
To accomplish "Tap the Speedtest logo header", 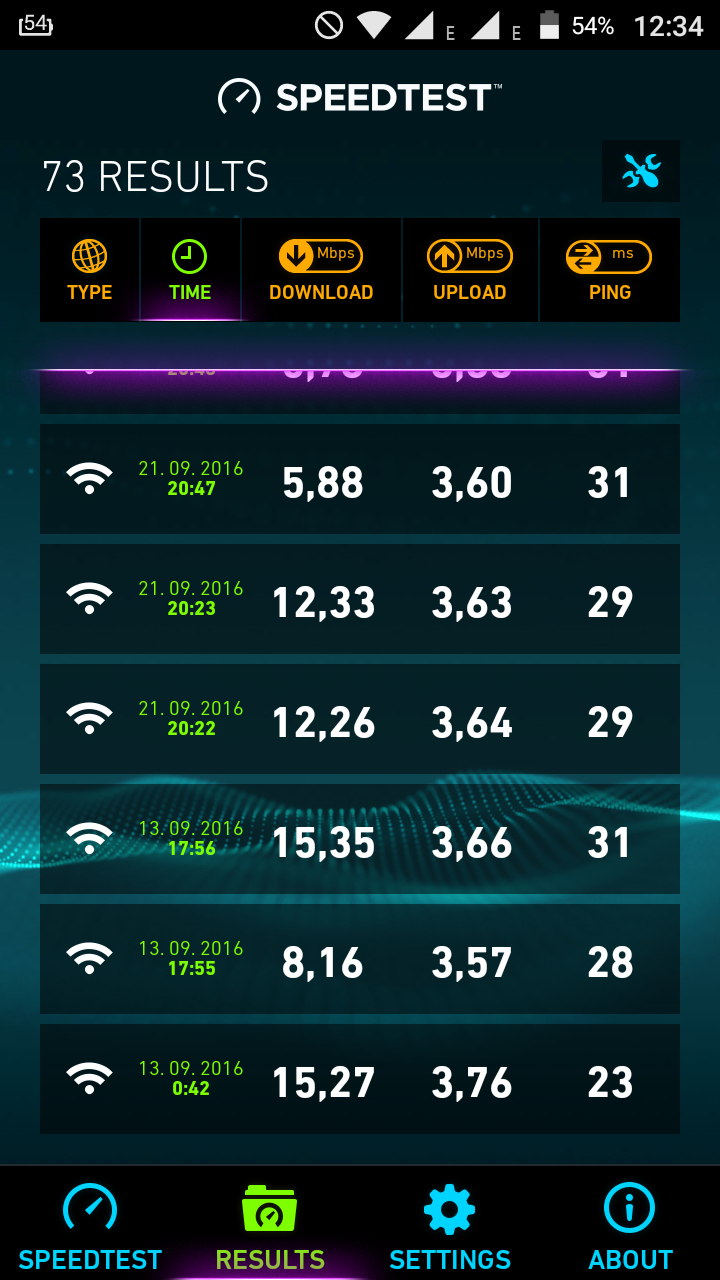I will (360, 97).
